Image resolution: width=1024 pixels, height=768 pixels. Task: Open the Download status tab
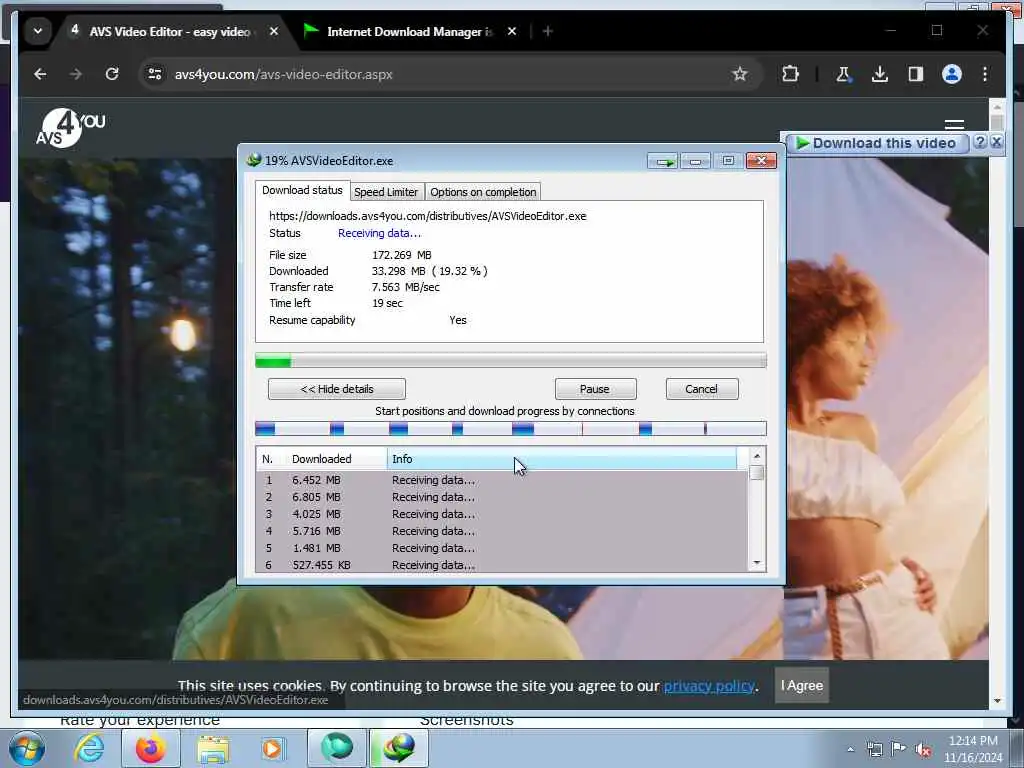302,190
